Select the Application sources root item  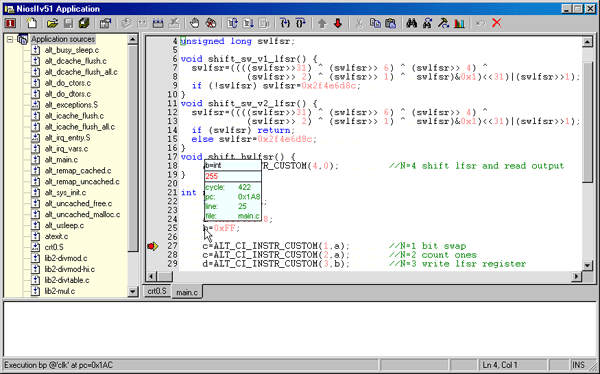click(x=63, y=39)
